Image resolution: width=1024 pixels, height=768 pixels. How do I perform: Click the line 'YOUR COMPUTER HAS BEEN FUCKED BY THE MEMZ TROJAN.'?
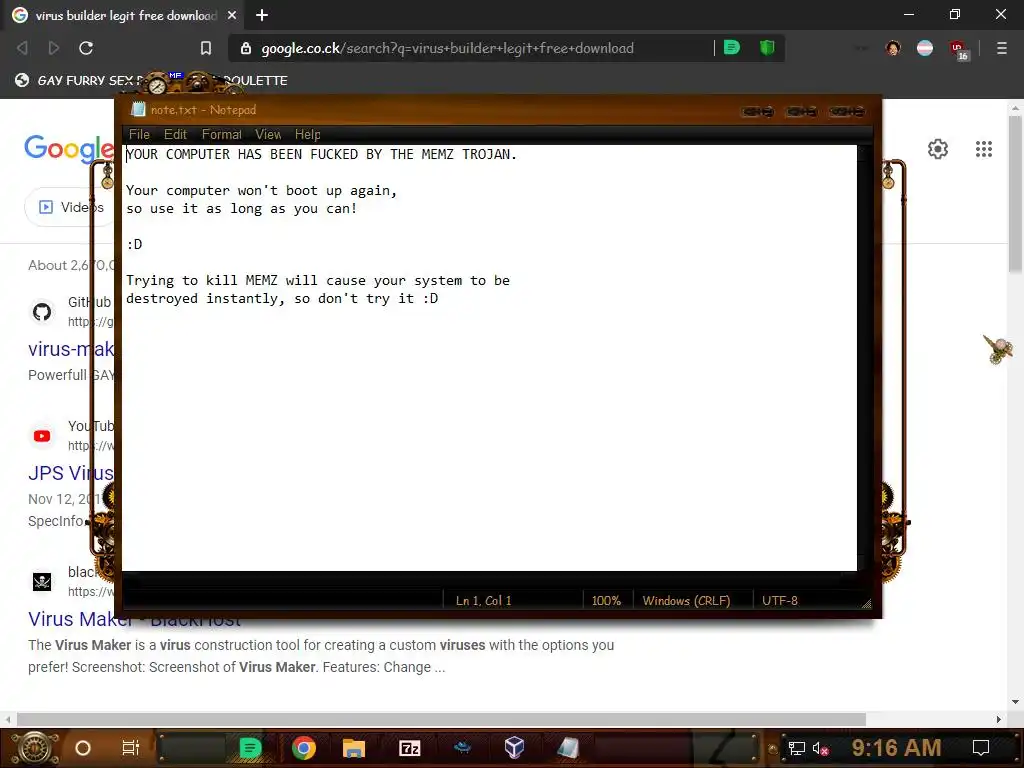[x=321, y=154]
